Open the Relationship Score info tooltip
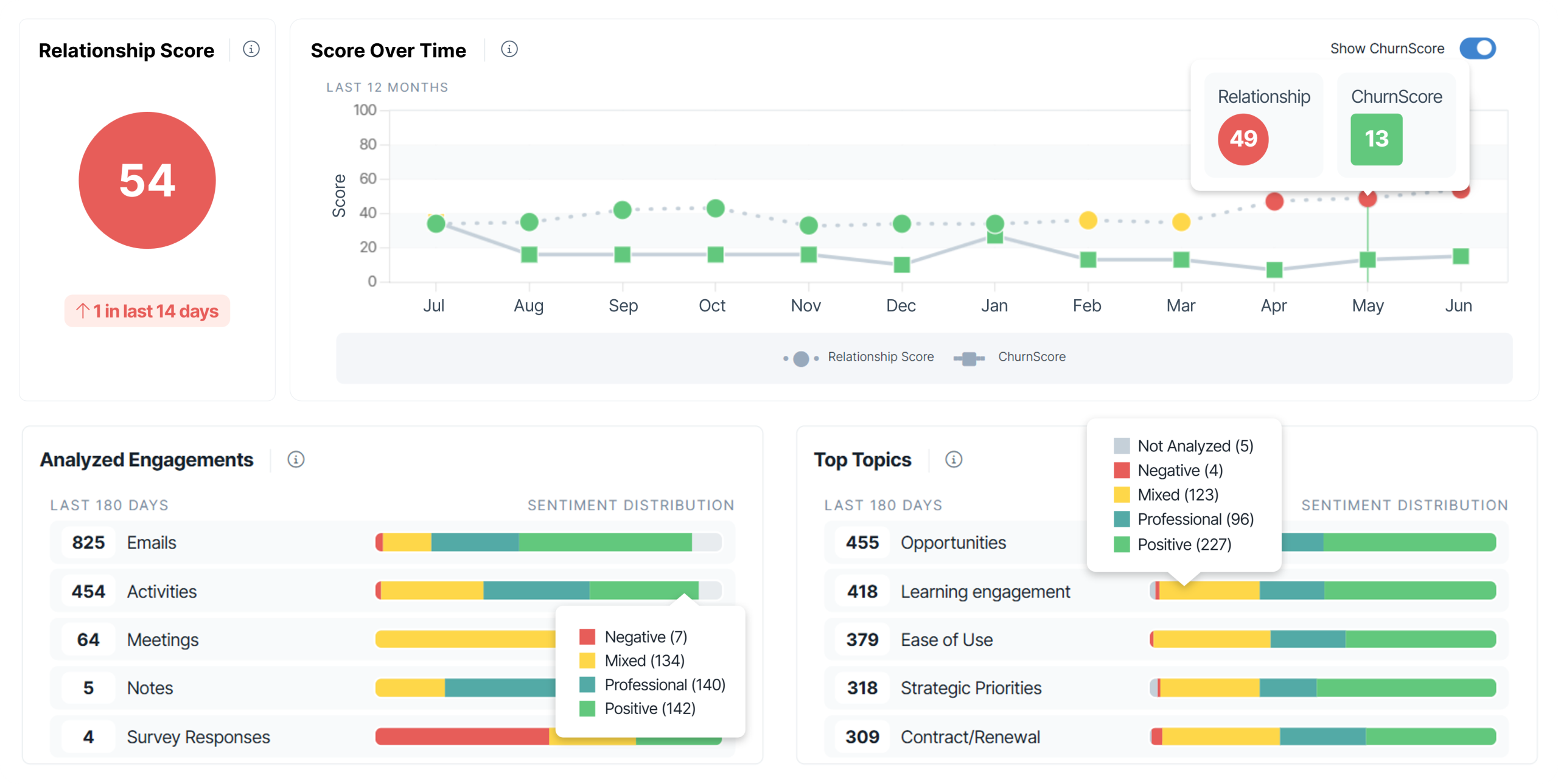The width and height of the screenshot is (1558, 784). tap(251, 49)
